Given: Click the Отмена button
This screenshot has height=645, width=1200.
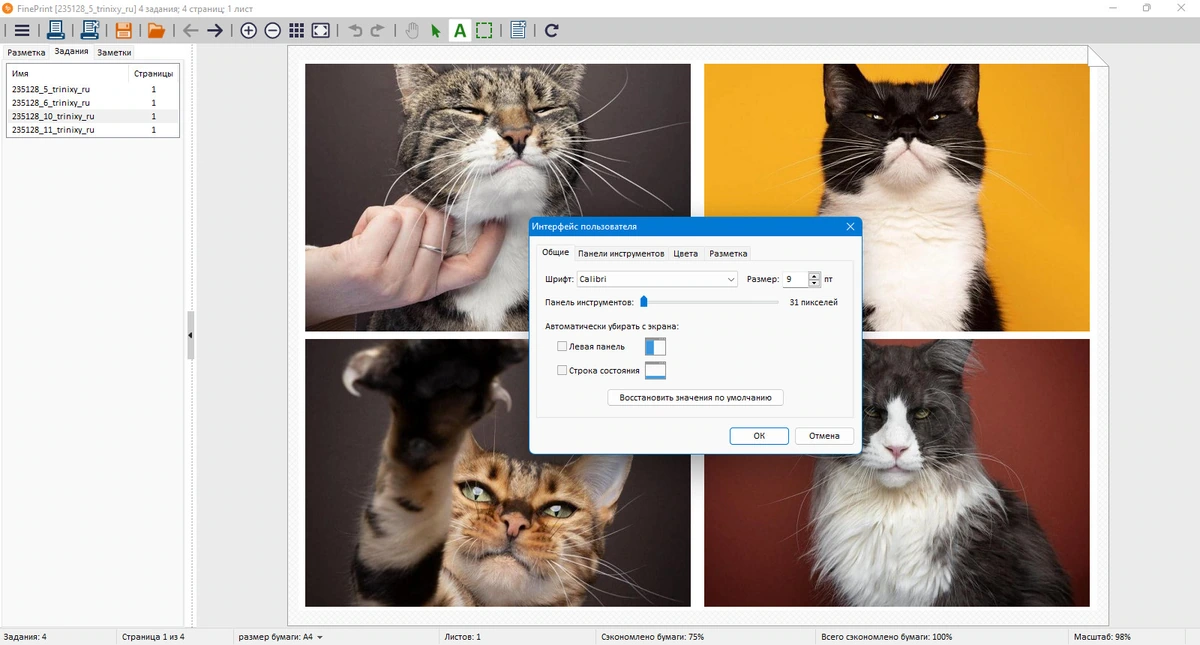Looking at the screenshot, I should click(824, 436).
